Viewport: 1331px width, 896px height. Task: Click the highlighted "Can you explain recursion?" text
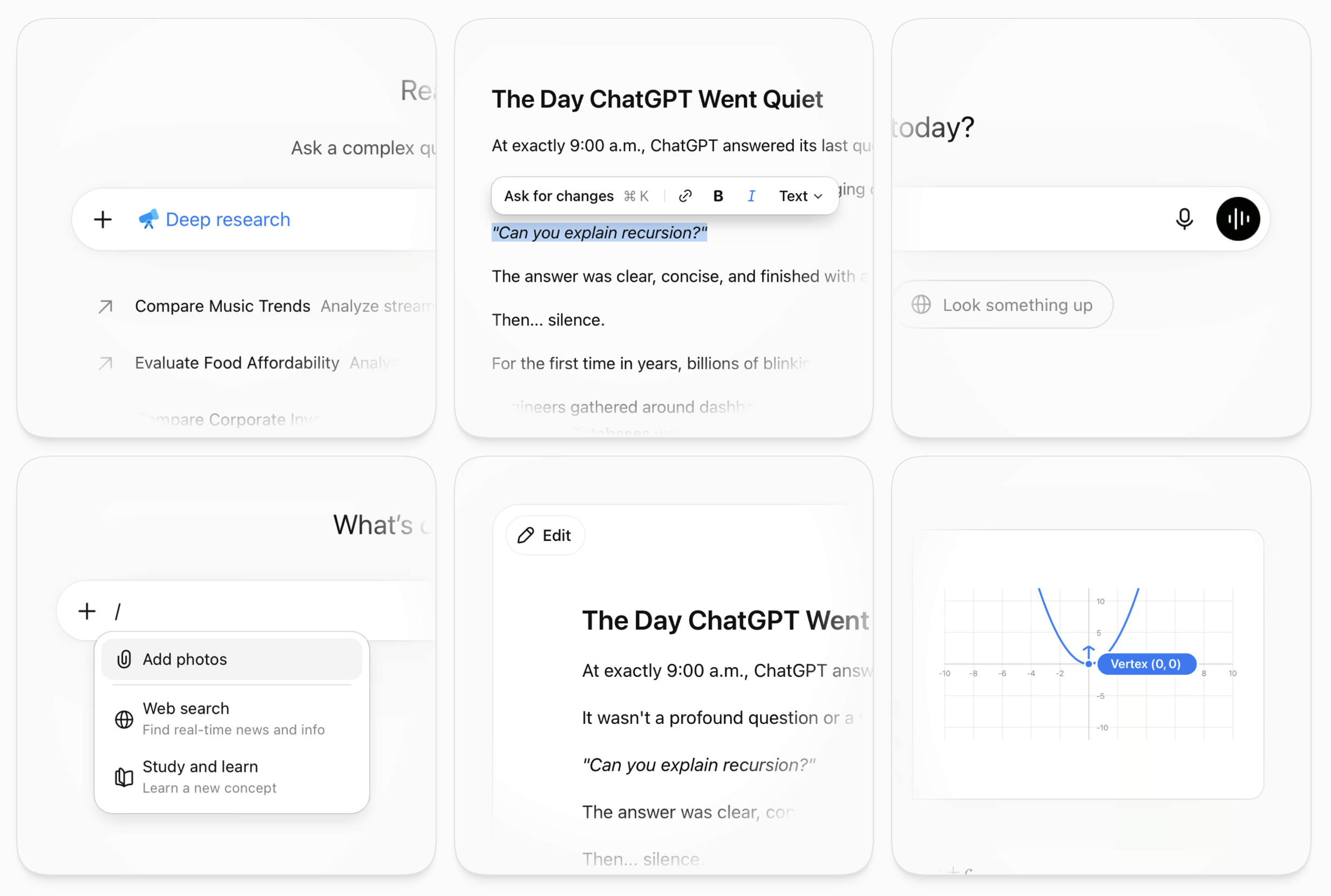point(599,233)
